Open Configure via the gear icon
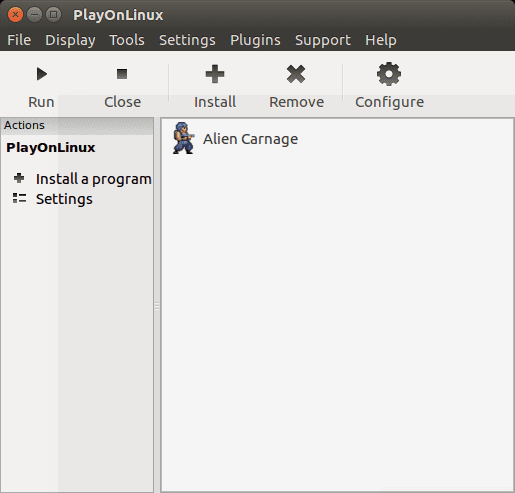 tap(389, 74)
